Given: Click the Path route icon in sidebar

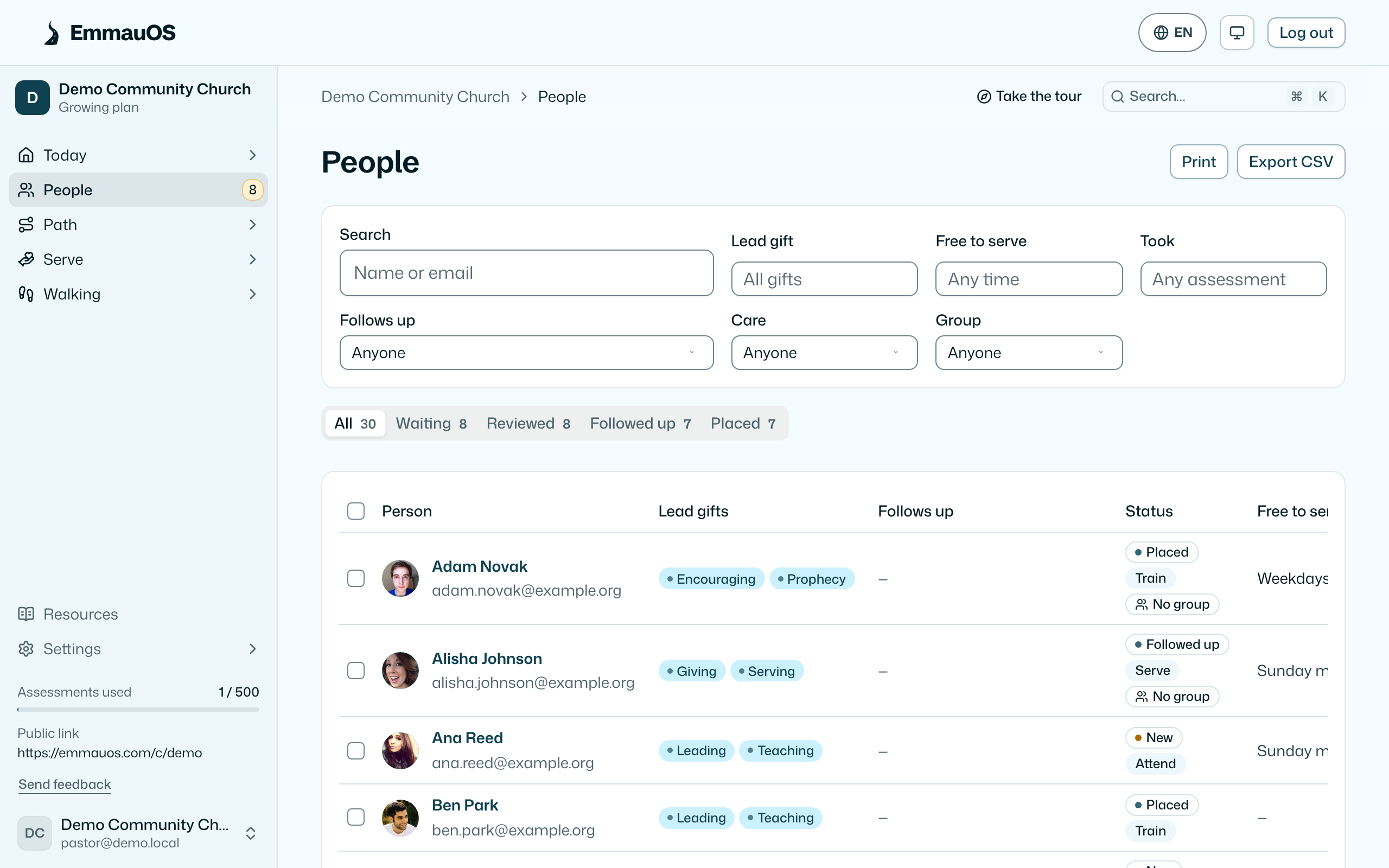Looking at the screenshot, I should pyautogui.click(x=26, y=225).
